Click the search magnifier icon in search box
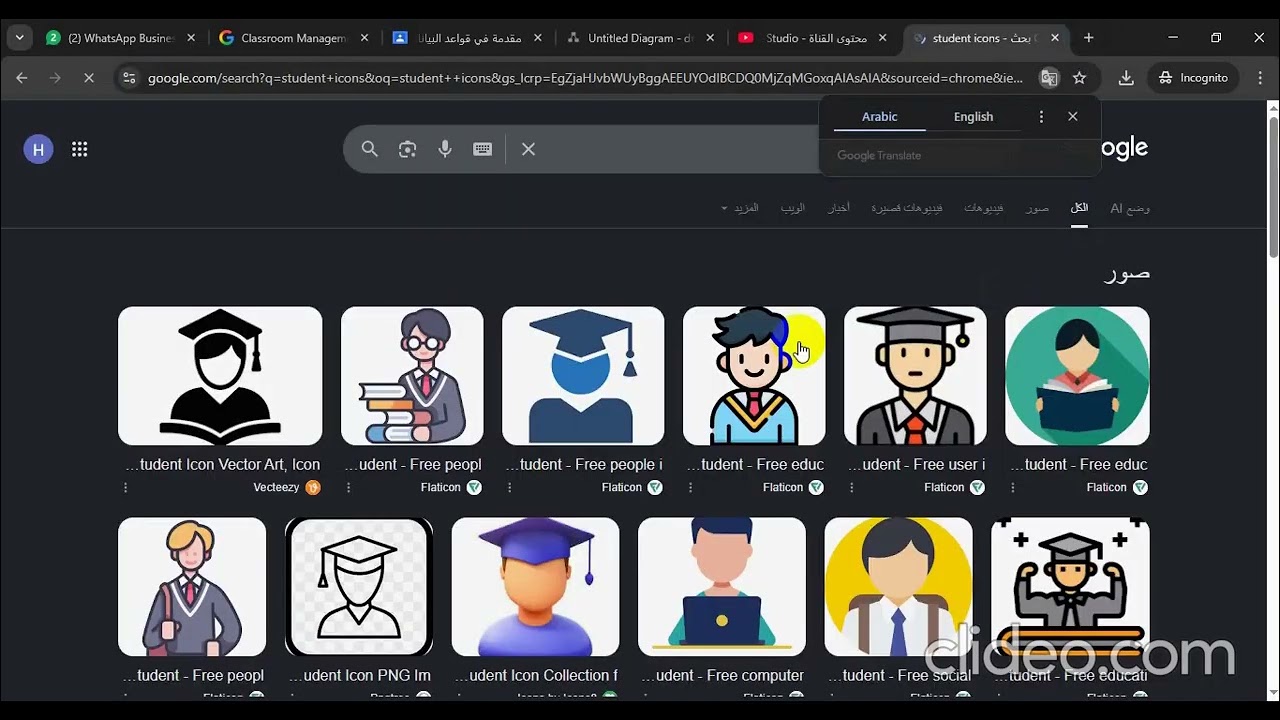The width and height of the screenshot is (1280, 720). 370,149
